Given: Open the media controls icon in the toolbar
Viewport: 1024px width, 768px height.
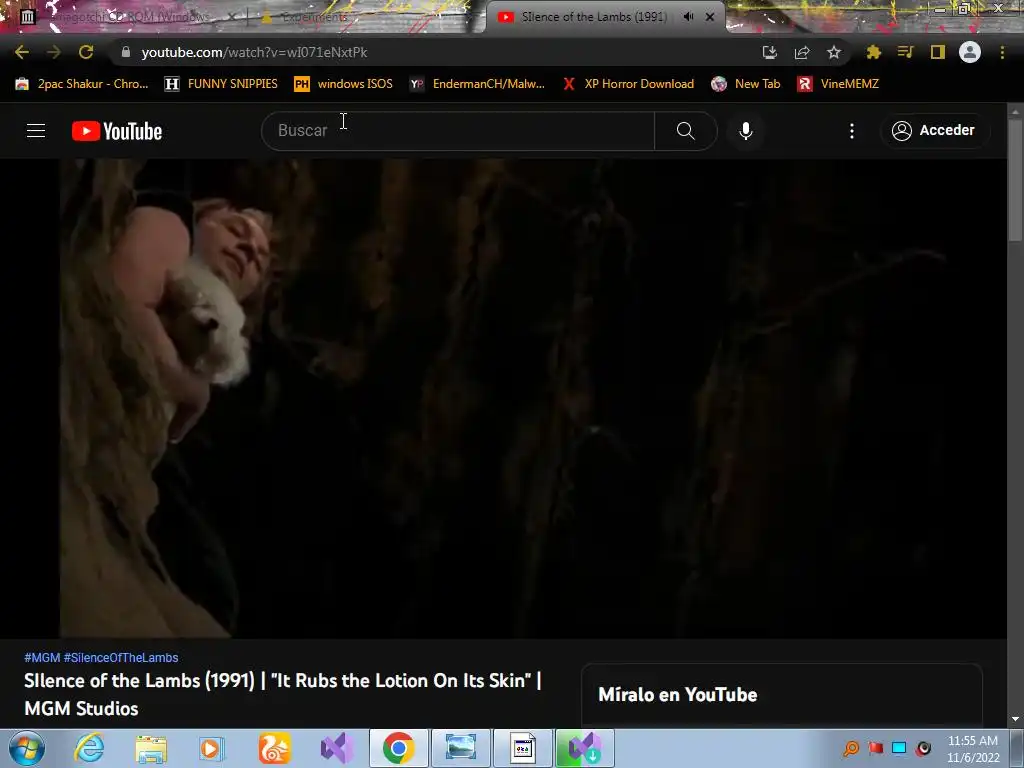Looking at the screenshot, I should pos(905,52).
